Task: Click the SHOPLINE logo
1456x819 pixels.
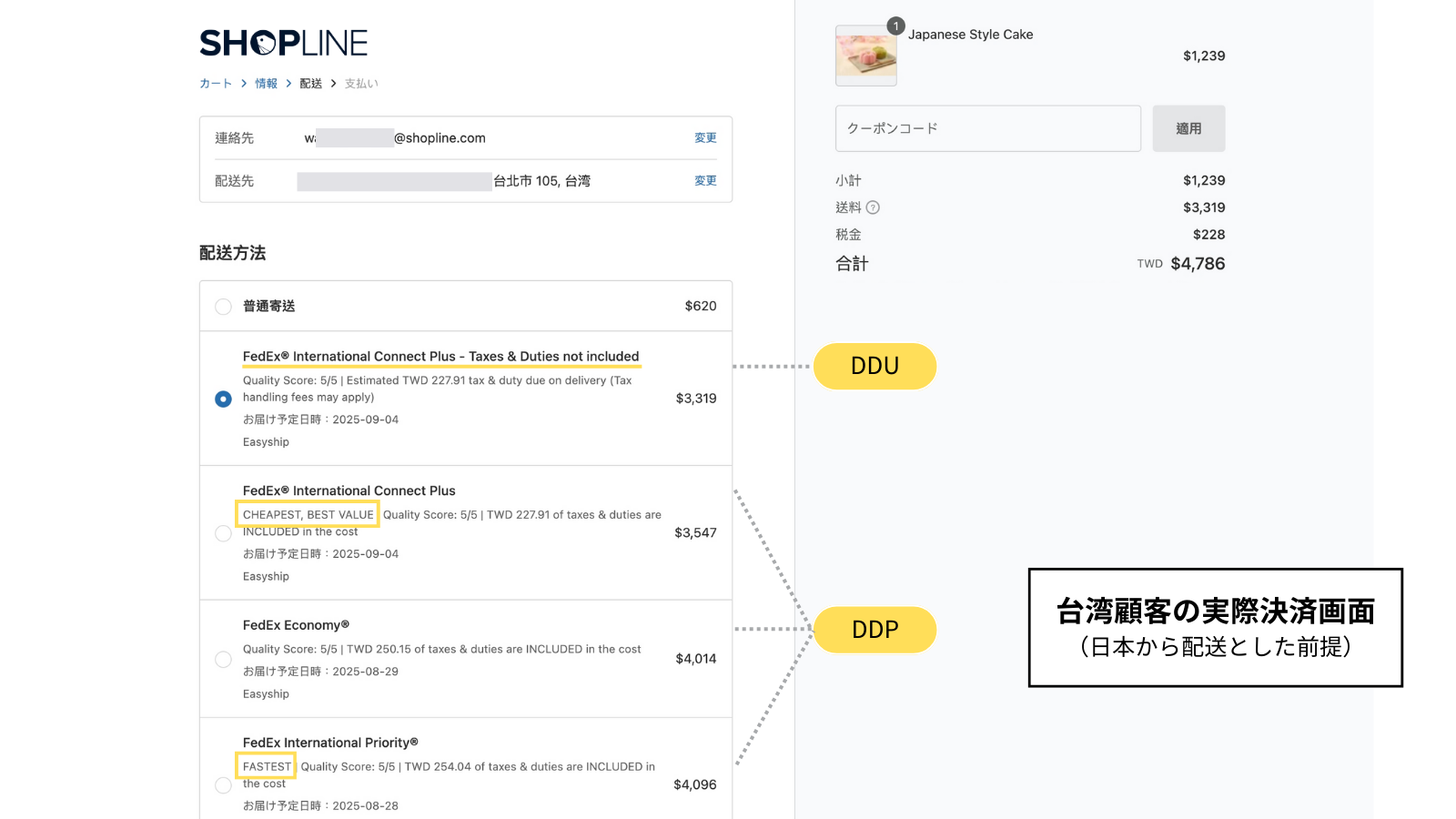Action: tap(283, 43)
